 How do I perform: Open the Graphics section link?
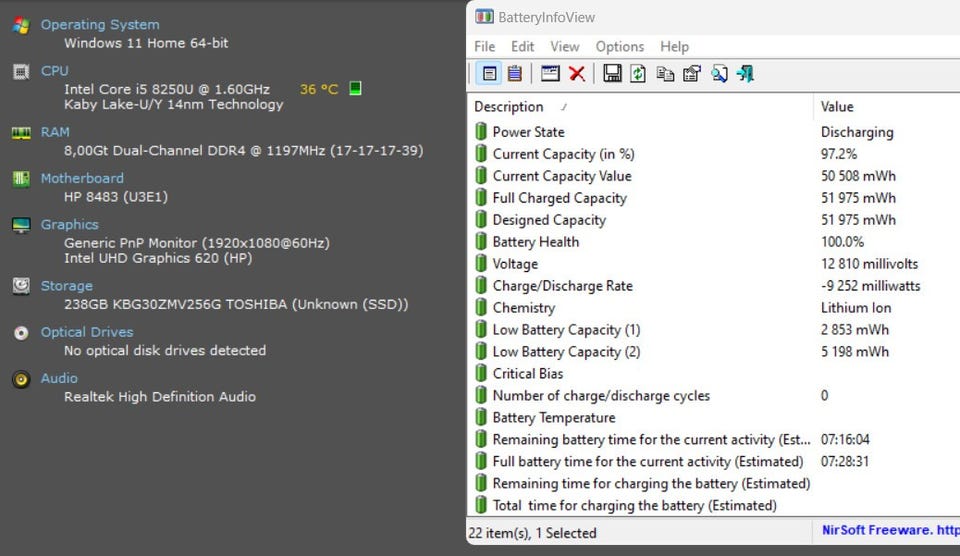pos(69,224)
